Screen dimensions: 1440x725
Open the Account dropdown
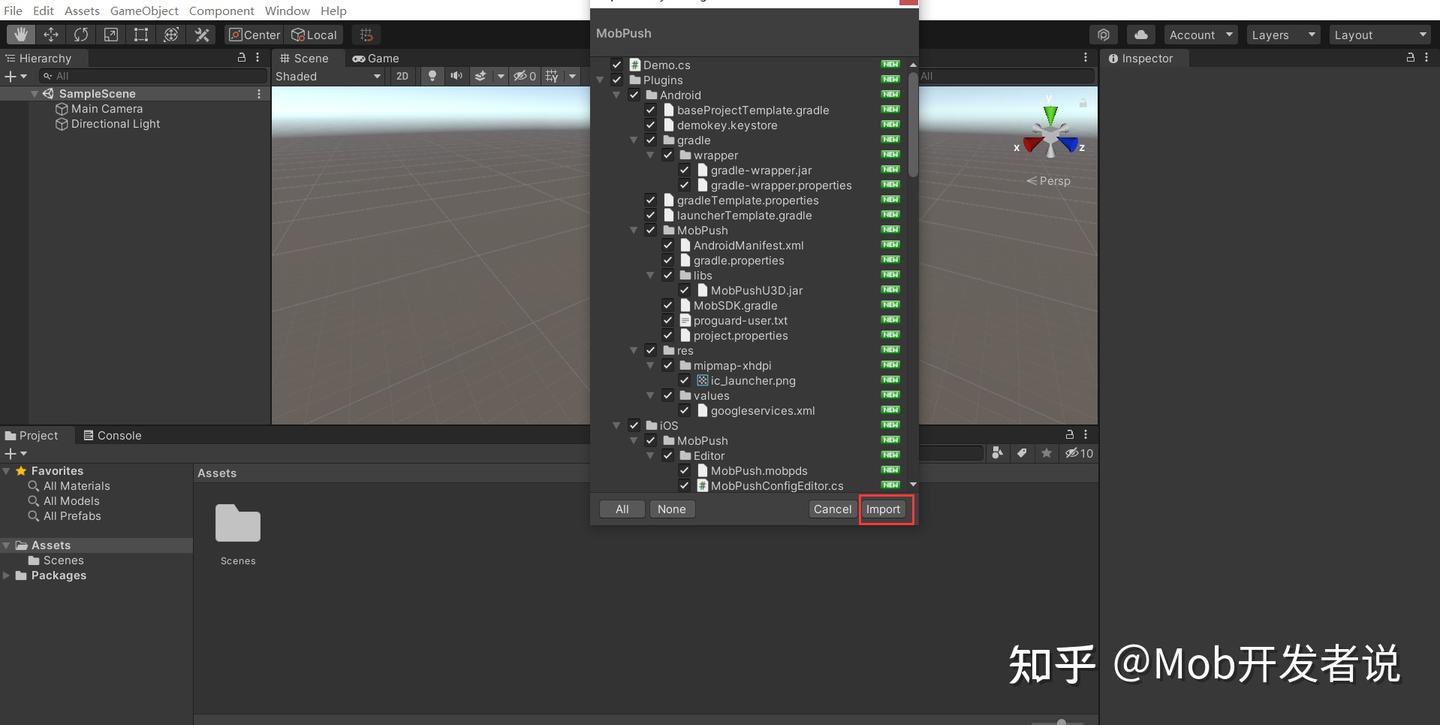tap(1200, 35)
